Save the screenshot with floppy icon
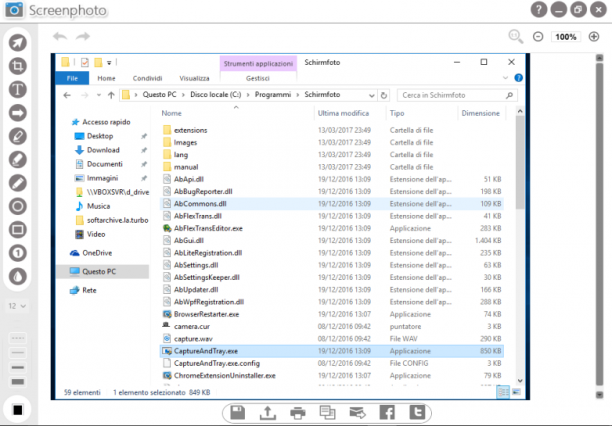 point(238,413)
